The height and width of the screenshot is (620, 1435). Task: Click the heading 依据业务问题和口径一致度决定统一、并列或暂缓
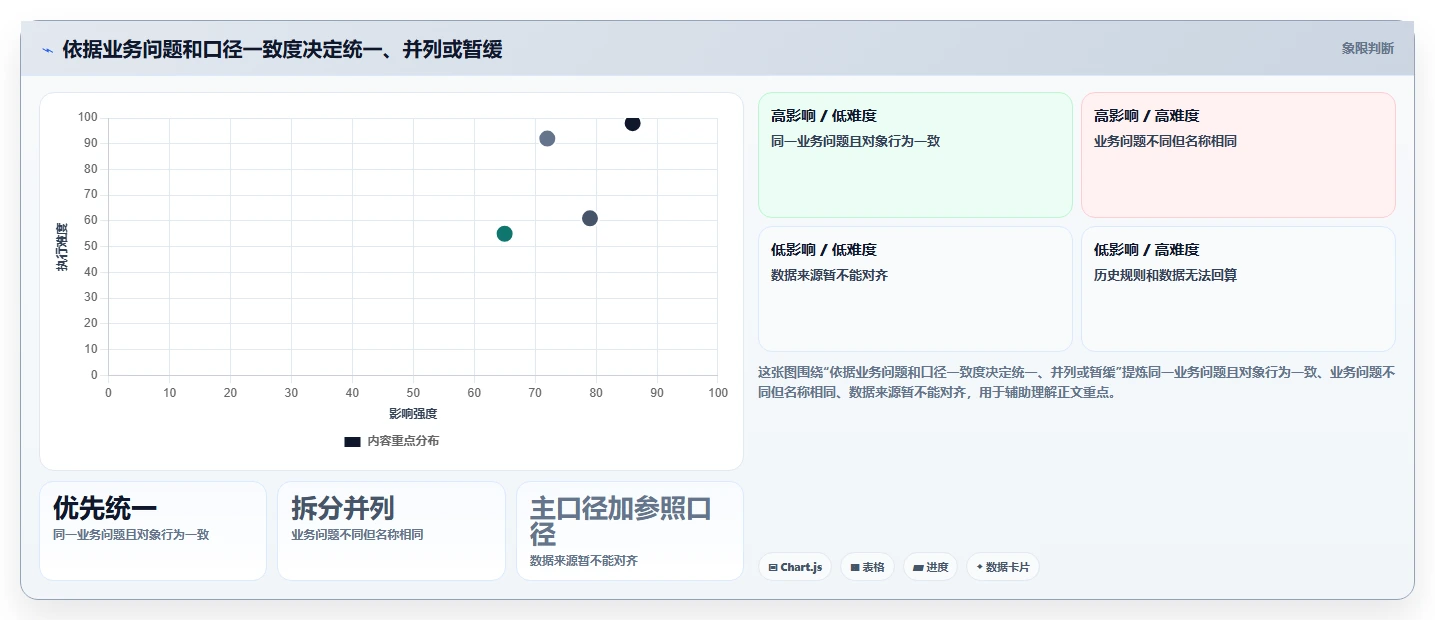pyautogui.click(x=282, y=49)
